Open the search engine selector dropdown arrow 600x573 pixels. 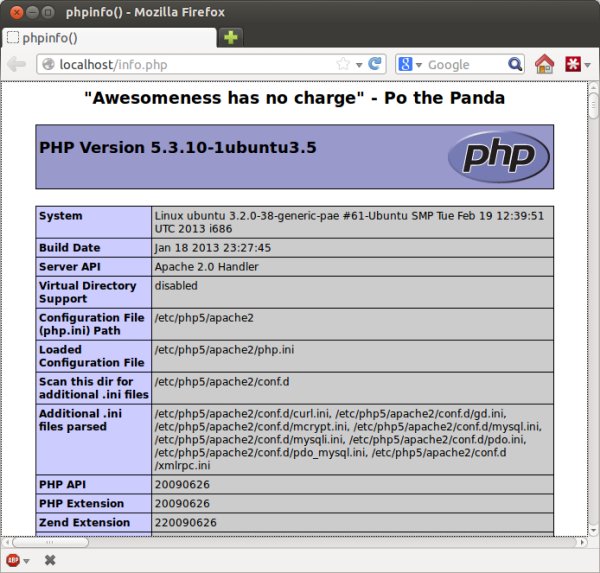419,65
